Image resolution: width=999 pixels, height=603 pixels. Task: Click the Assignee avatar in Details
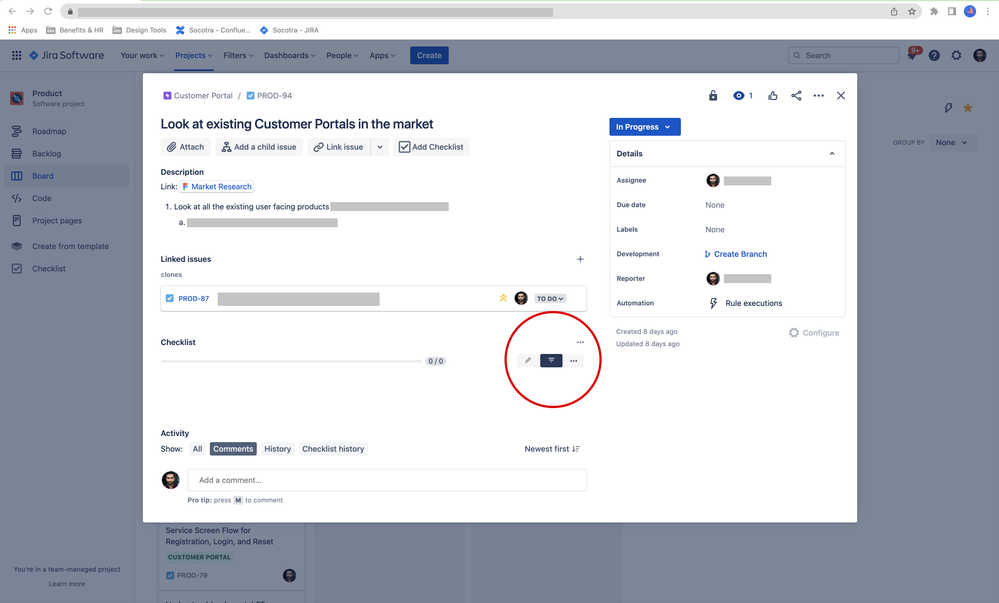[x=713, y=180]
